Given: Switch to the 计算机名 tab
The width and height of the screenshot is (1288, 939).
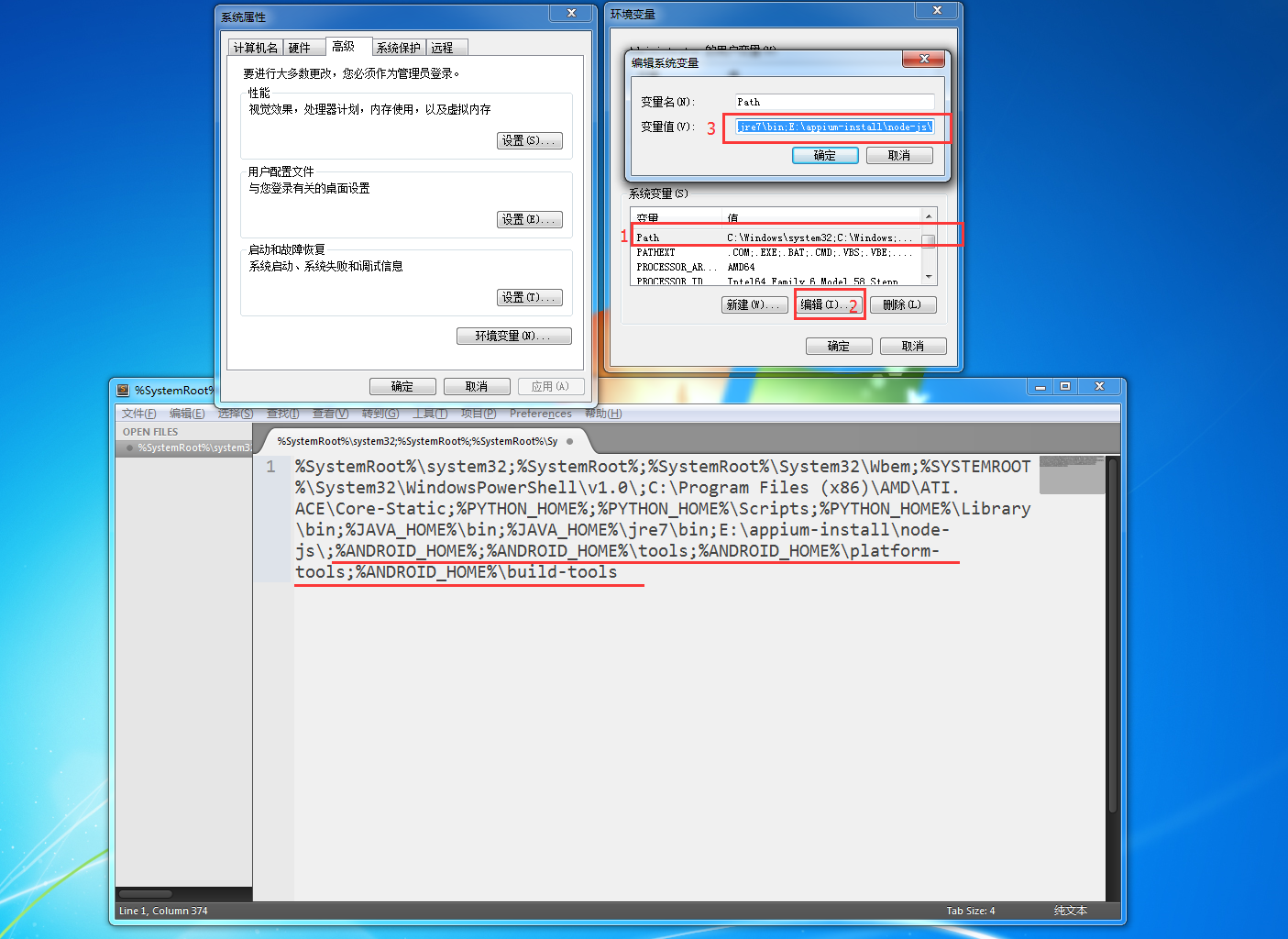Looking at the screenshot, I should [255, 48].
